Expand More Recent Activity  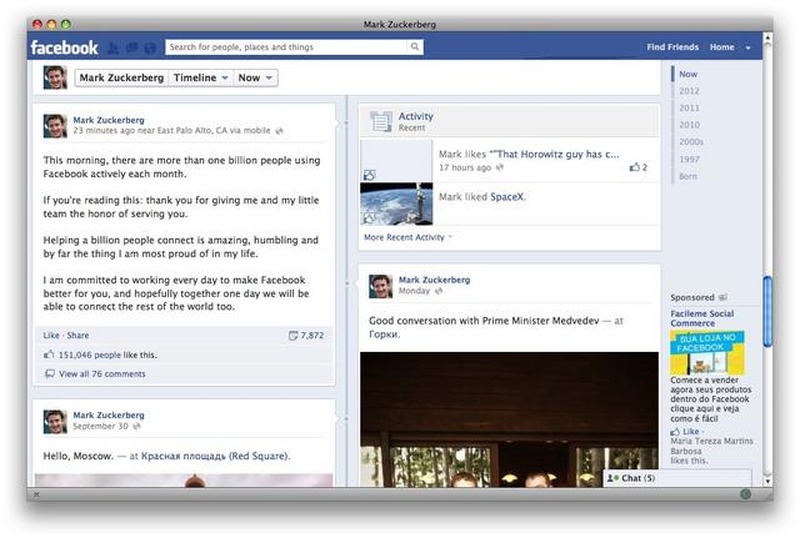coord(407,237)
